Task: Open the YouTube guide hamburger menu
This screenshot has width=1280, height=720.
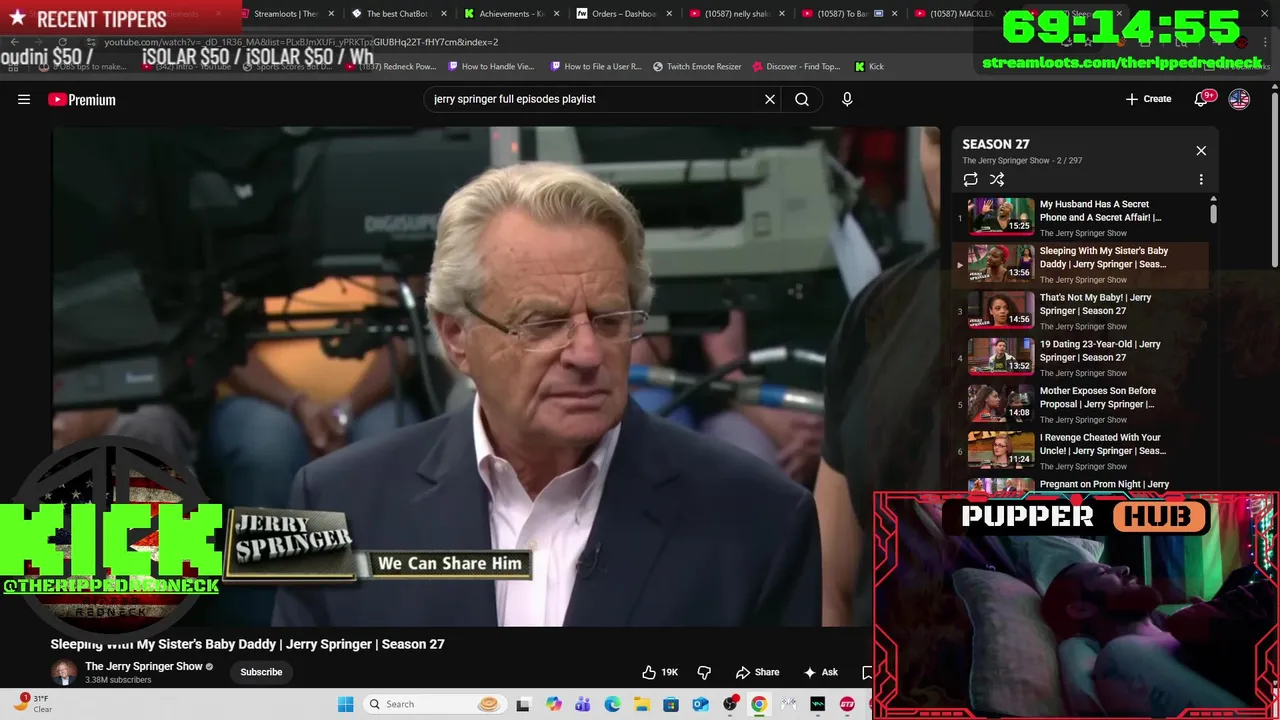Action: coord(24,99)
